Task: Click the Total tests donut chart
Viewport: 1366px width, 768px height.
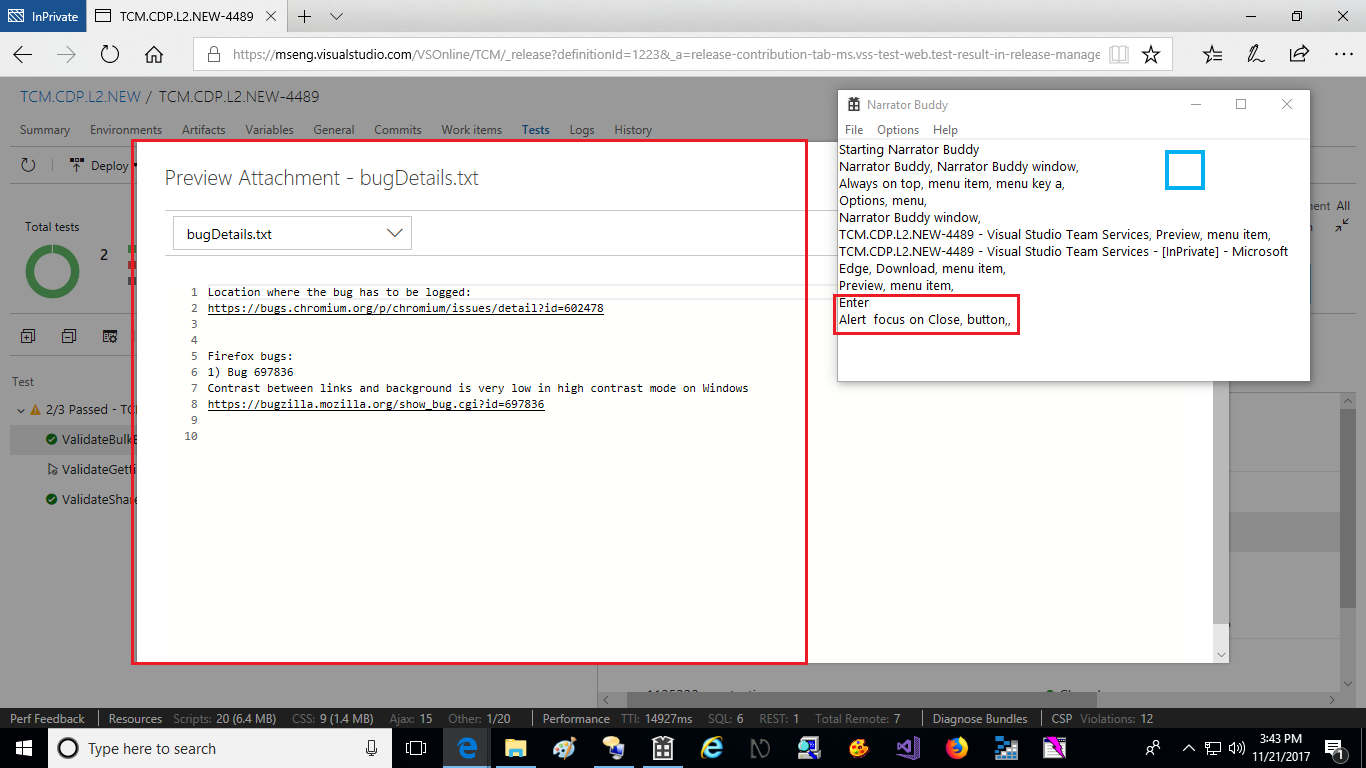Action: click(x=51, y=270)
